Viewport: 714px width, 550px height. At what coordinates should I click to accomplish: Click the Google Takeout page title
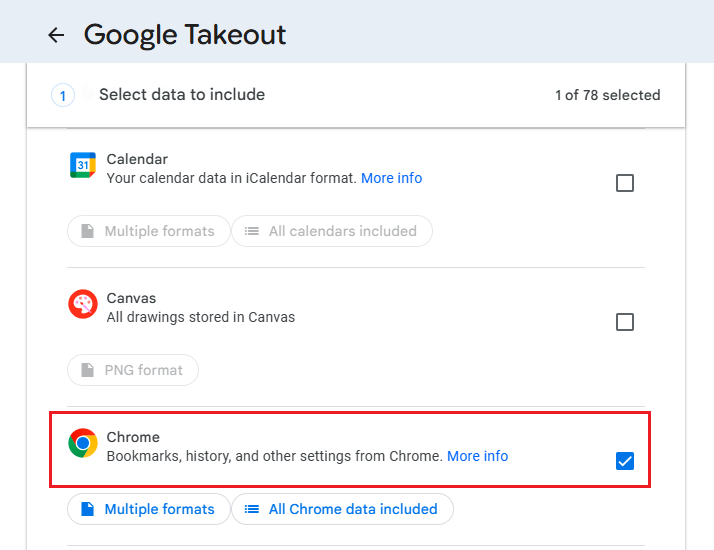tap(185, 35)
